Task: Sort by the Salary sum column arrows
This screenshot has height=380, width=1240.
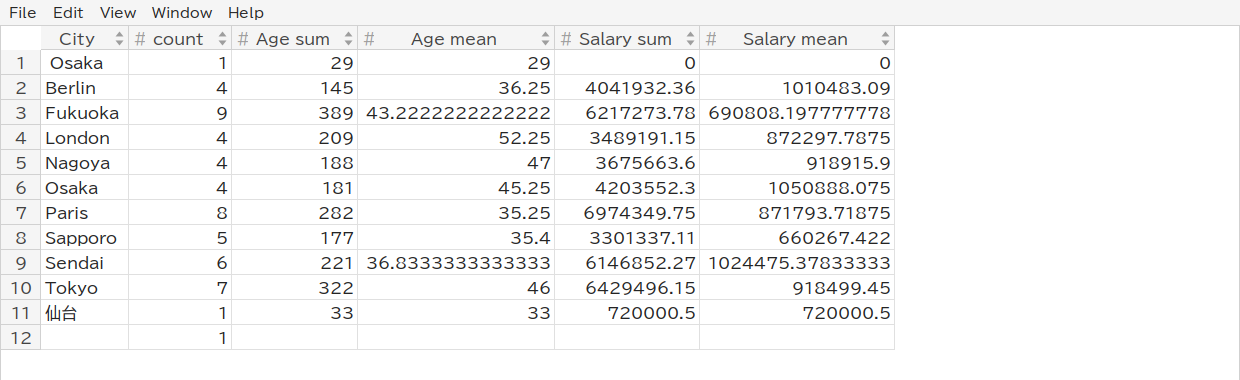Action: pos(690,39)
